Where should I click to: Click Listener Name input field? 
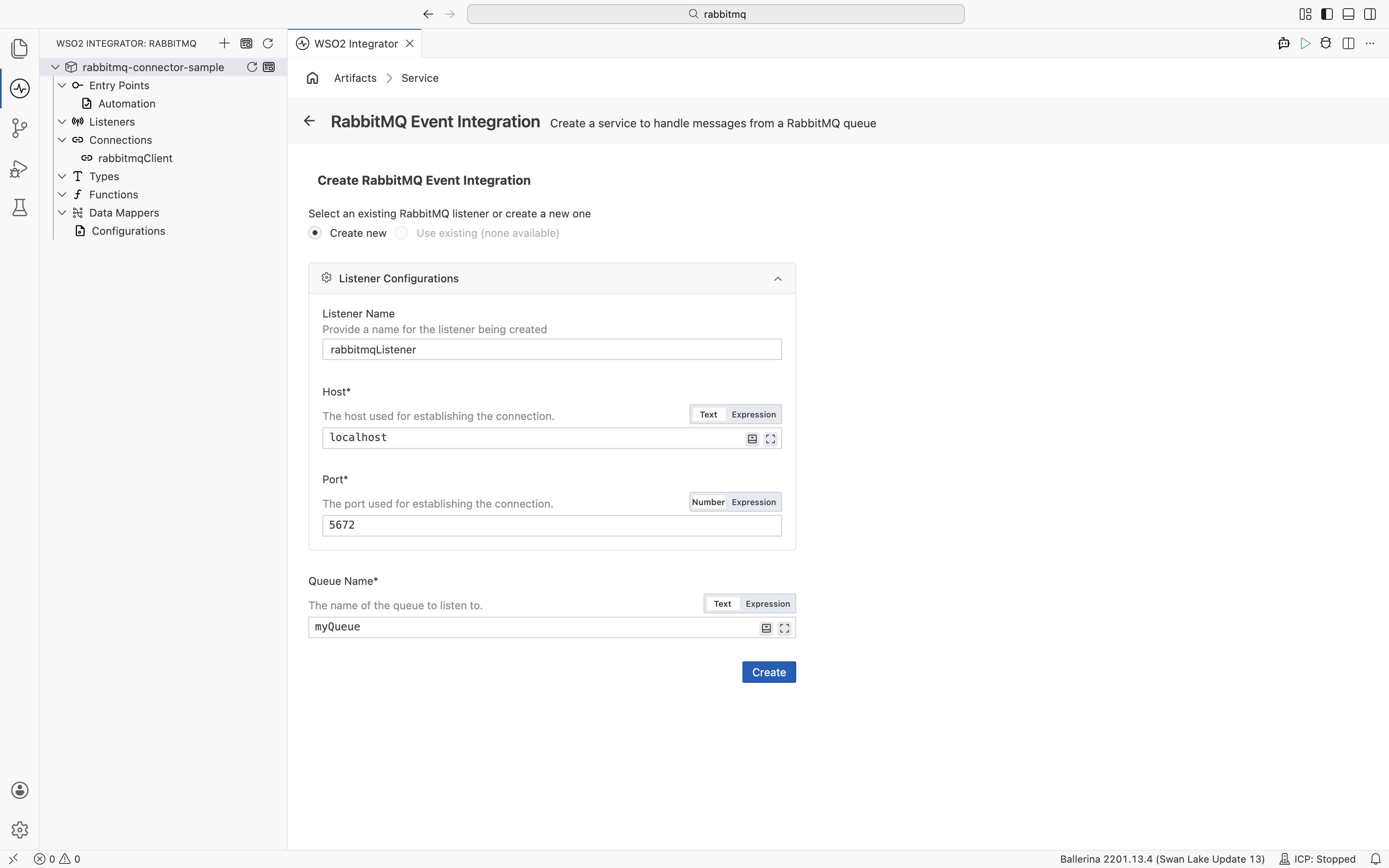tap(551, 350)
